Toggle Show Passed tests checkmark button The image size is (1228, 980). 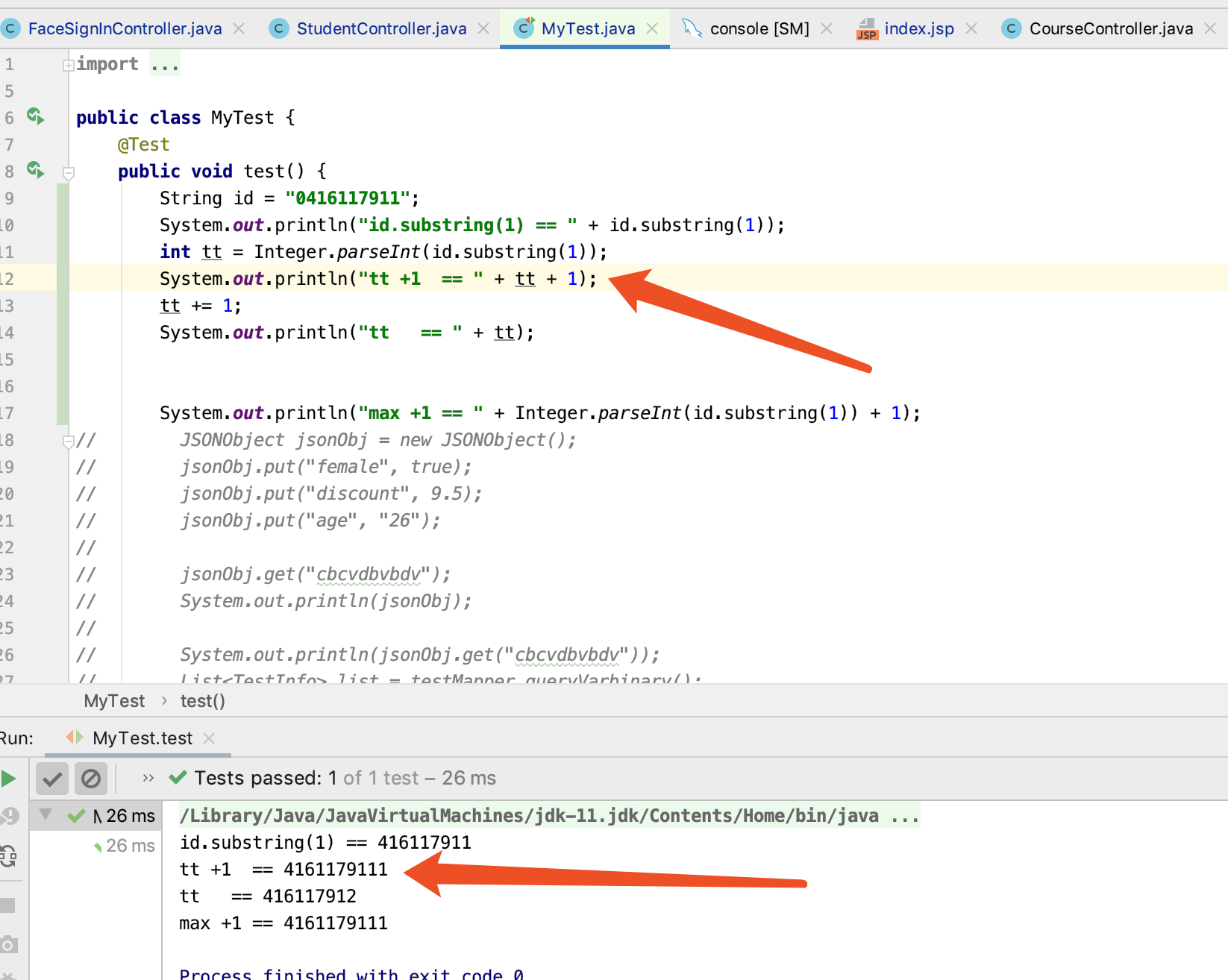52,779
